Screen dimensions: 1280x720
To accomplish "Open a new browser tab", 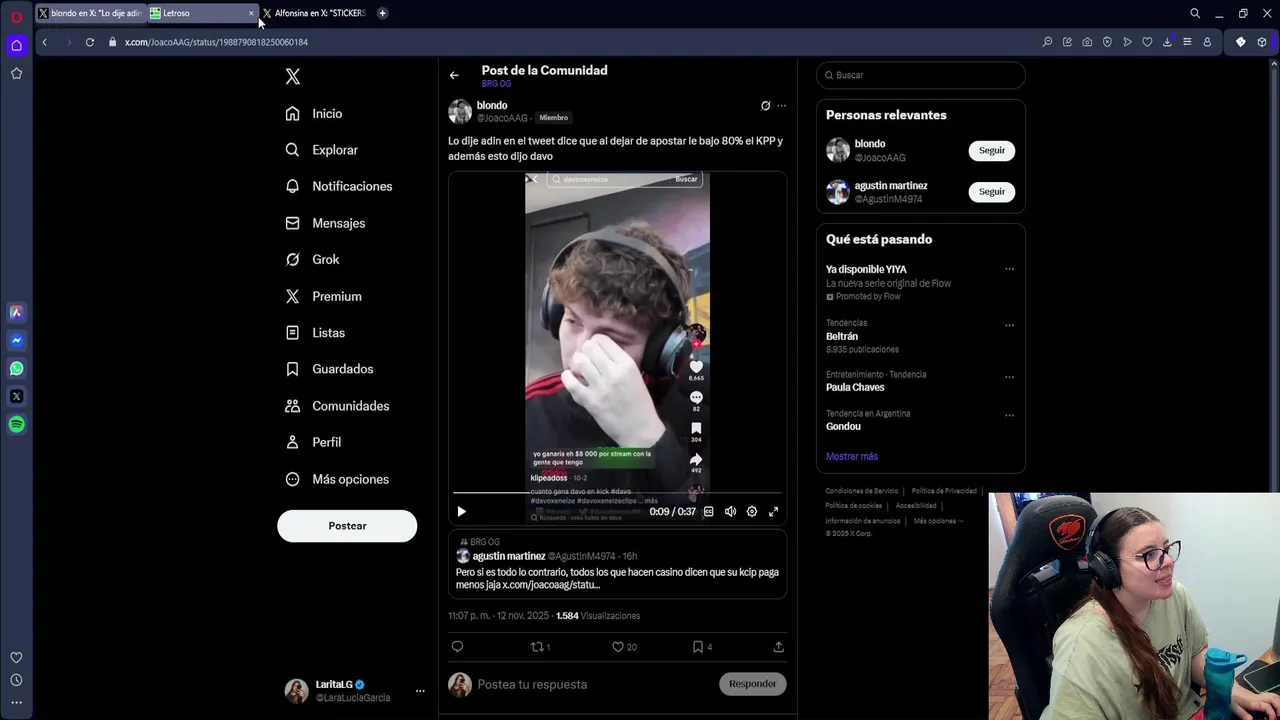I will point(382,13).
